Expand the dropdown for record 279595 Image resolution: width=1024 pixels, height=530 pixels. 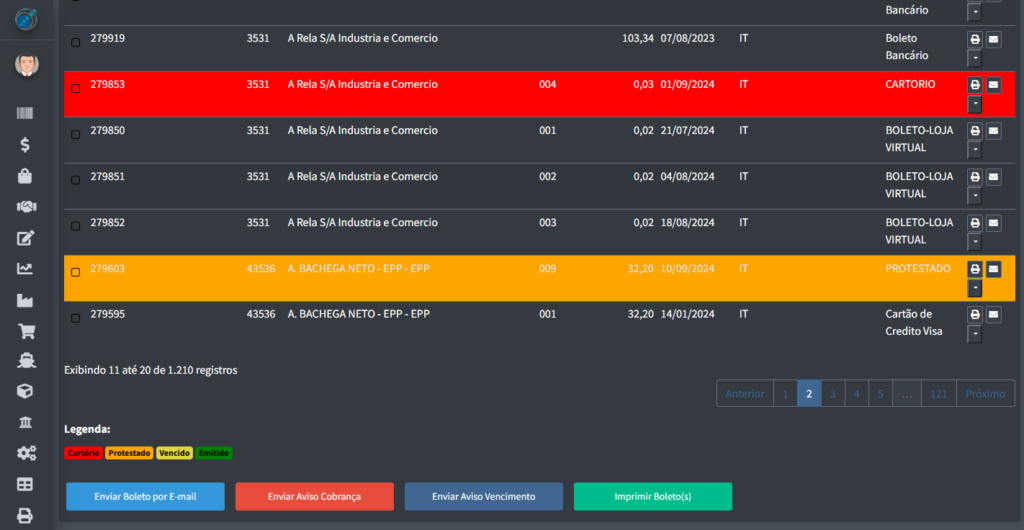click(975, 334)
